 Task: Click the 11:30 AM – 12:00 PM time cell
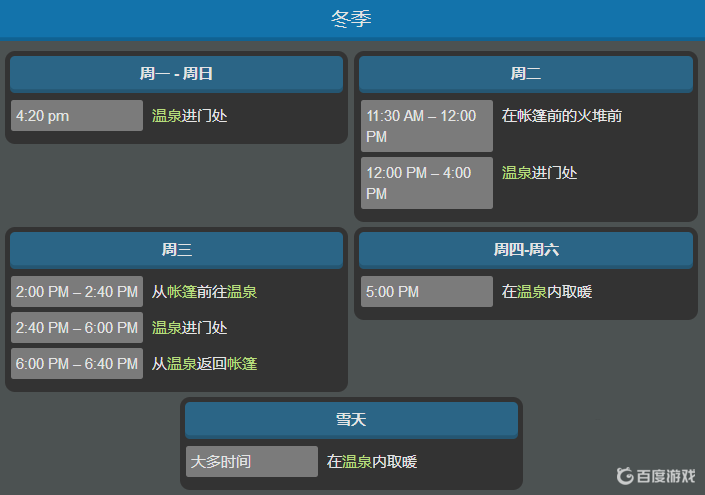coord(427,126)
